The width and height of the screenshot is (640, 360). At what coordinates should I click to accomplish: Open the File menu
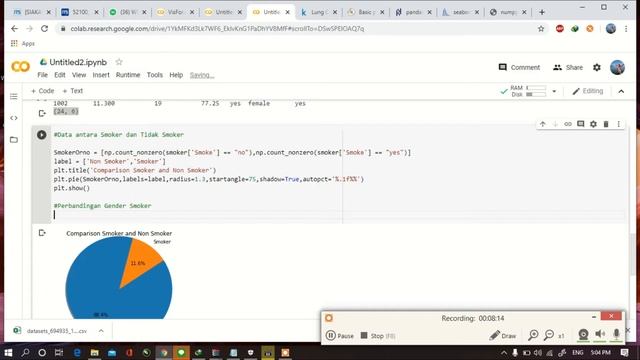42,75
